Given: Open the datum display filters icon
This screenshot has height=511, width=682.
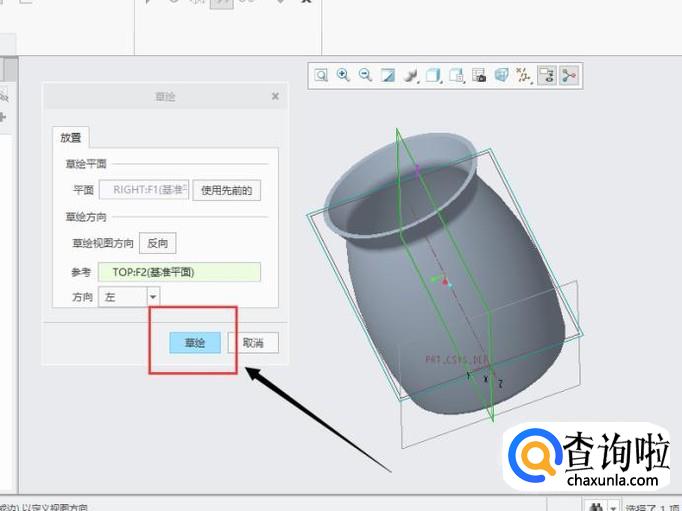Looking at the screenshot, I should [524, 76].
